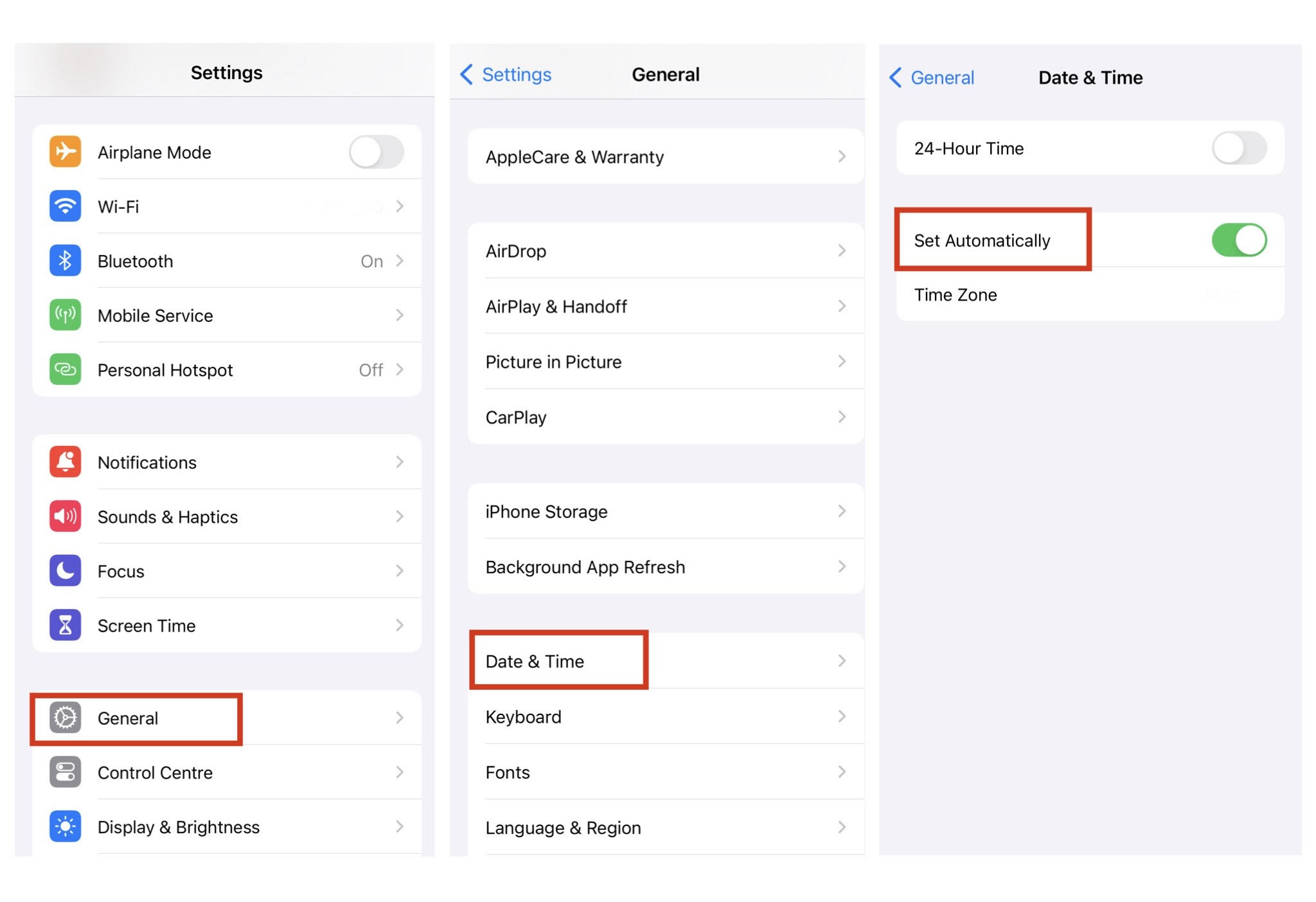Toggle the Airplane Mode switch
Image resolution: width=1316 pixels, height=902 pixels.
(377, 152)
